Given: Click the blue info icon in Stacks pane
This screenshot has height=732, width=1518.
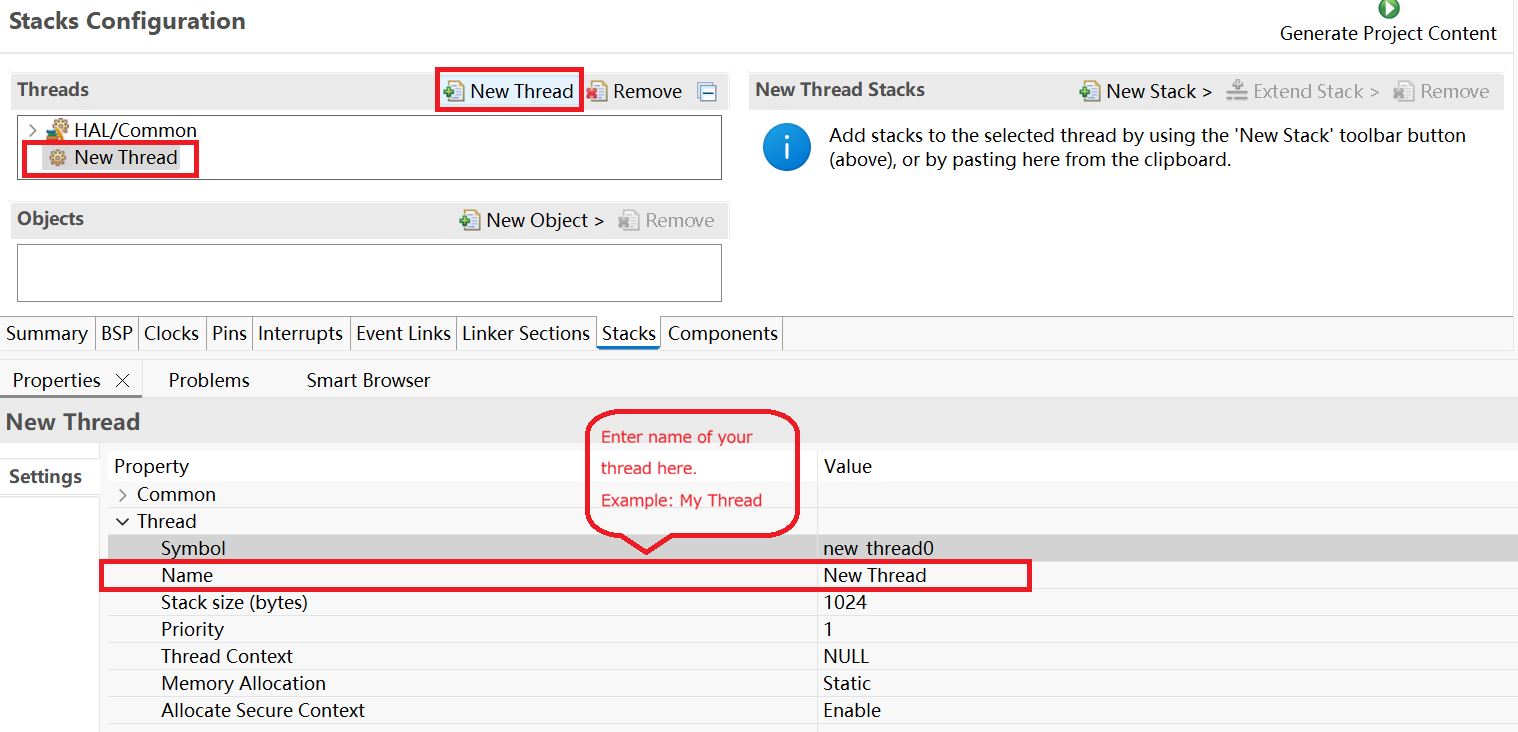Looking at the screenshot, I should (x=787, y=148).
